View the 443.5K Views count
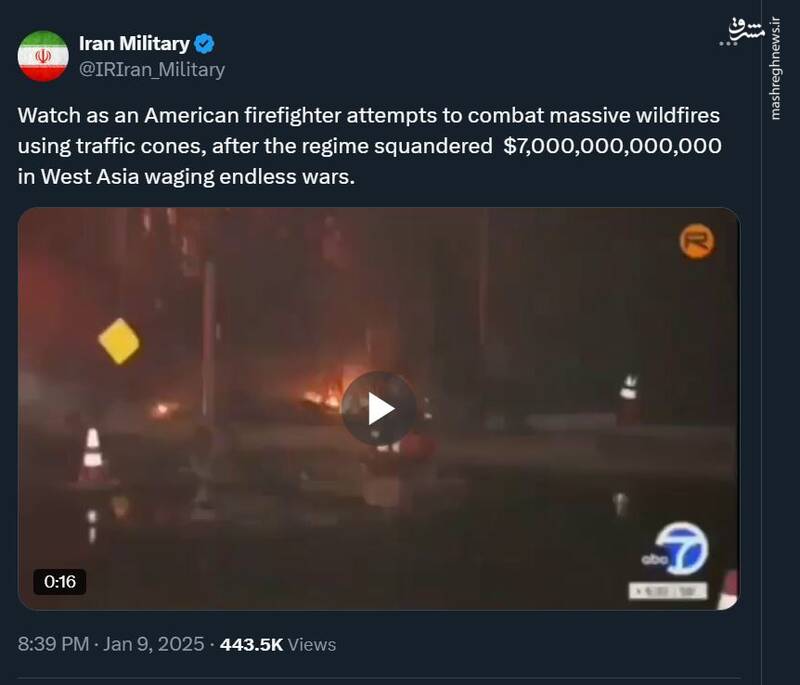The image size is (800, 685). pos(278,644)
